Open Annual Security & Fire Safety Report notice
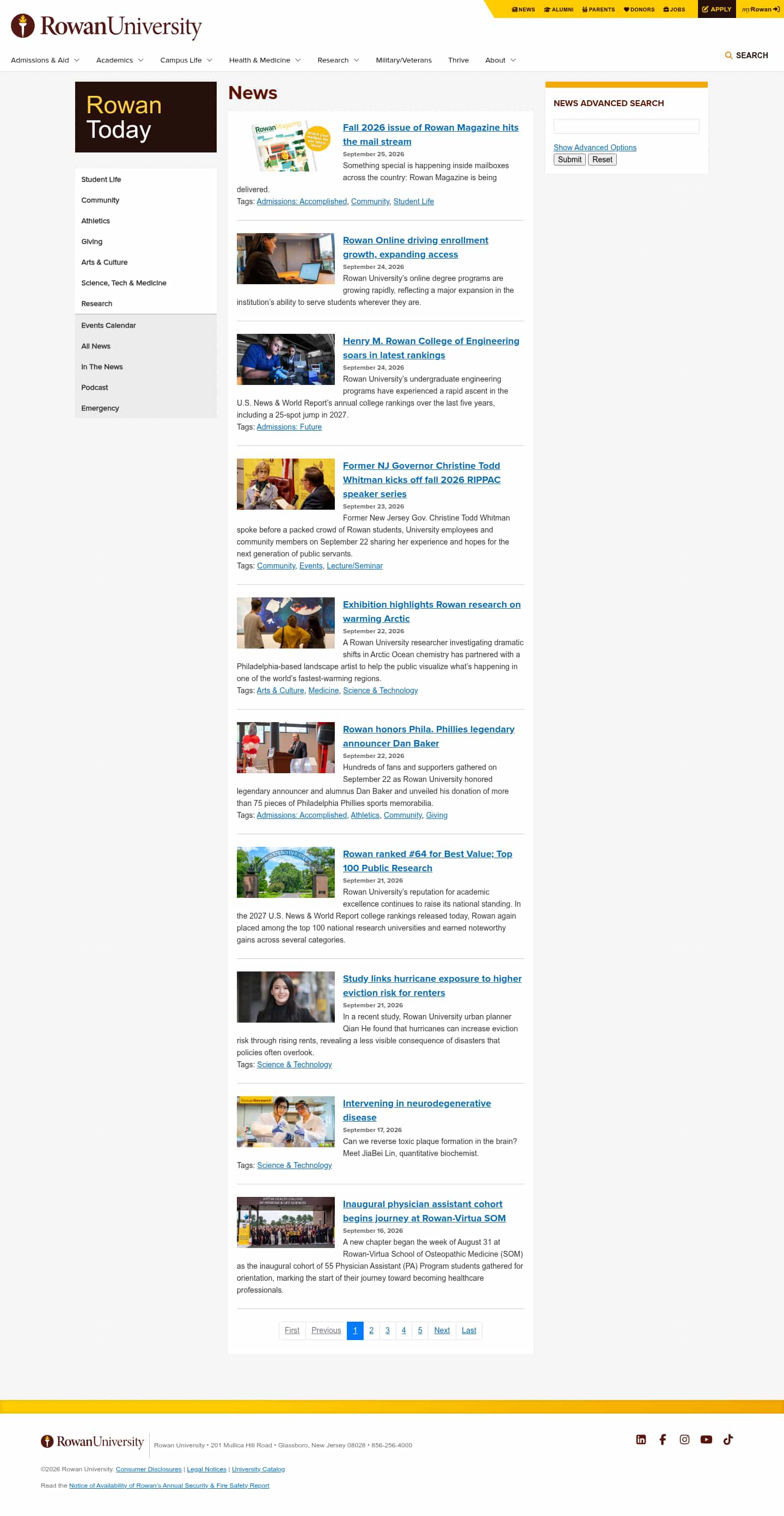The height and width of the screenshot is (1516, 784). [x=169, y=1486]
